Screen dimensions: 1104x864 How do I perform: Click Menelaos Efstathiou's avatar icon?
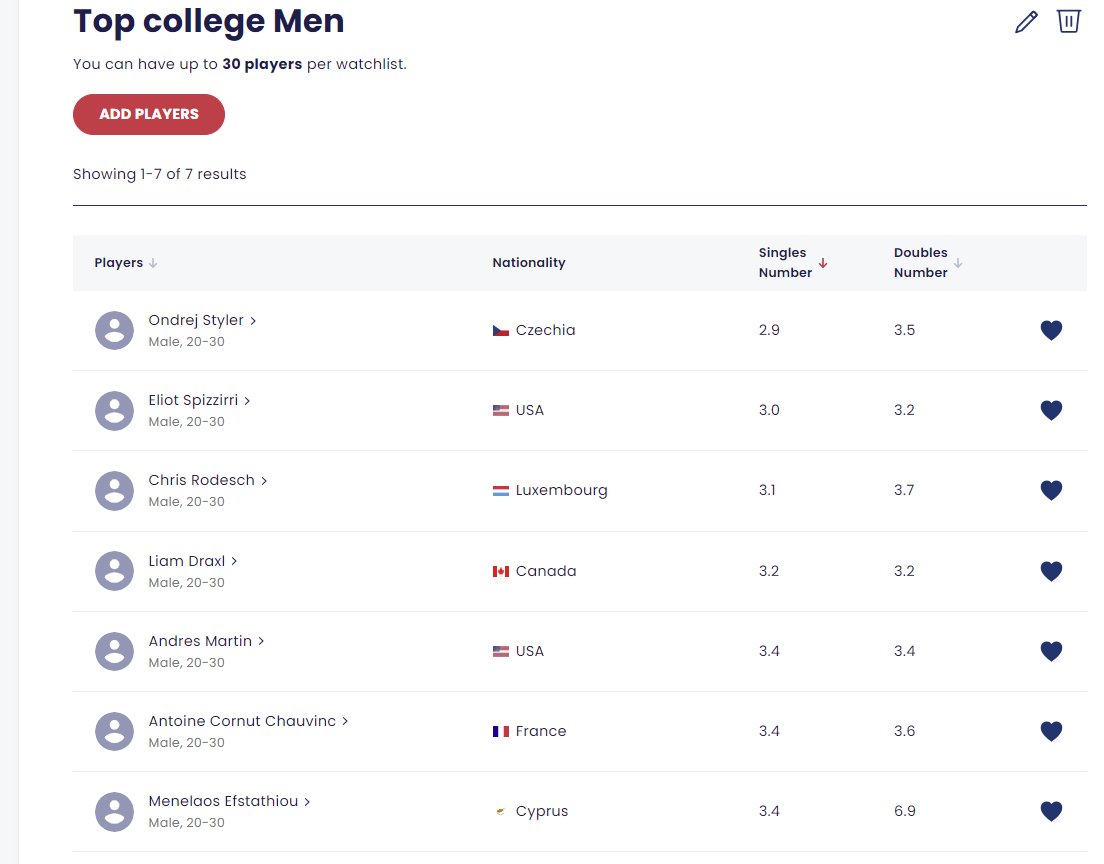pyautogui.click(x=114, y=812)
